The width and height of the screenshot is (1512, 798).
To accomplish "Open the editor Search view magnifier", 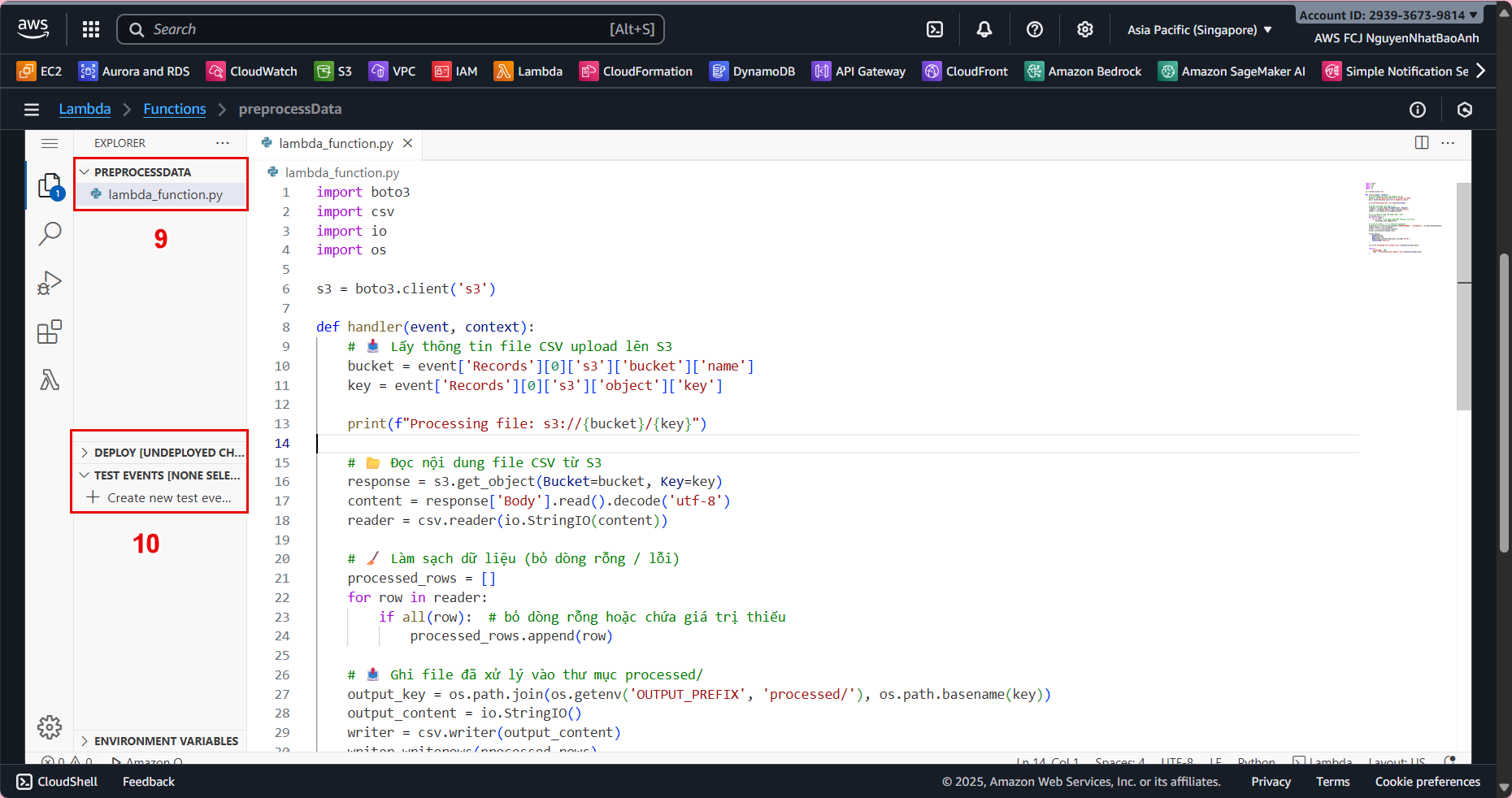I will 50,234.
